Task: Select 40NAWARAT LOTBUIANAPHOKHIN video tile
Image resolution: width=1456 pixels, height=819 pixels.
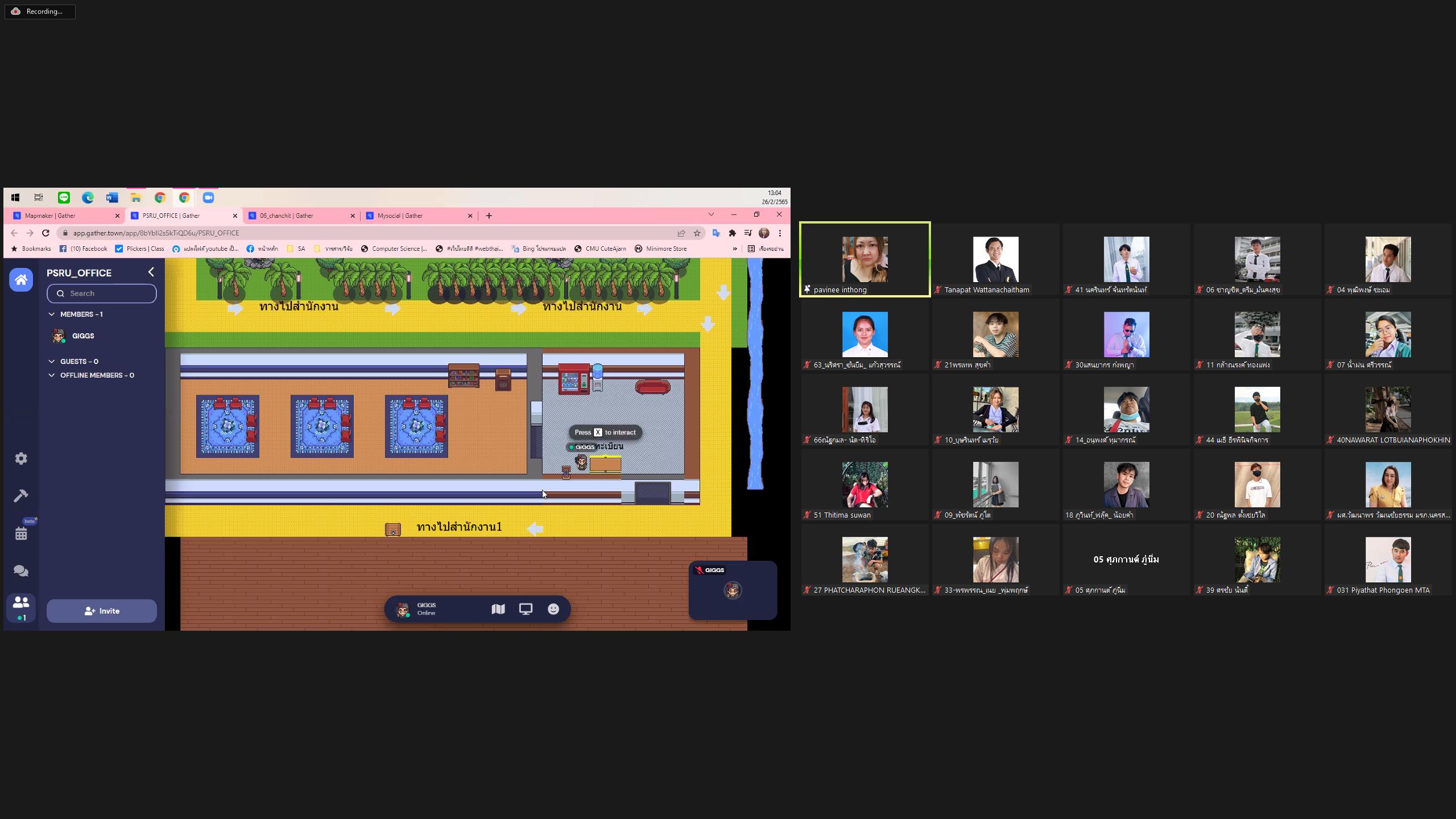Action: [1388, 409]
